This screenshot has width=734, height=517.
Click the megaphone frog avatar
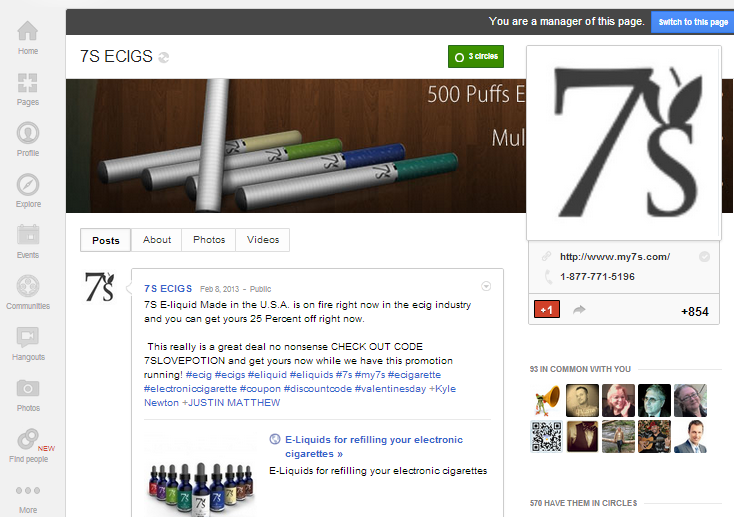point(546,400)
